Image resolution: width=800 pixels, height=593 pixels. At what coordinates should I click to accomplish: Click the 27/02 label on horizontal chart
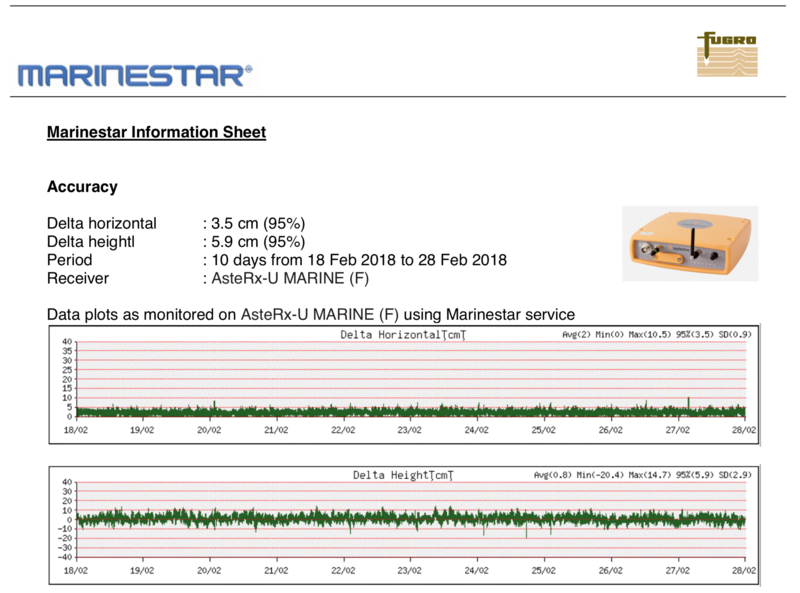pos(678,430)
